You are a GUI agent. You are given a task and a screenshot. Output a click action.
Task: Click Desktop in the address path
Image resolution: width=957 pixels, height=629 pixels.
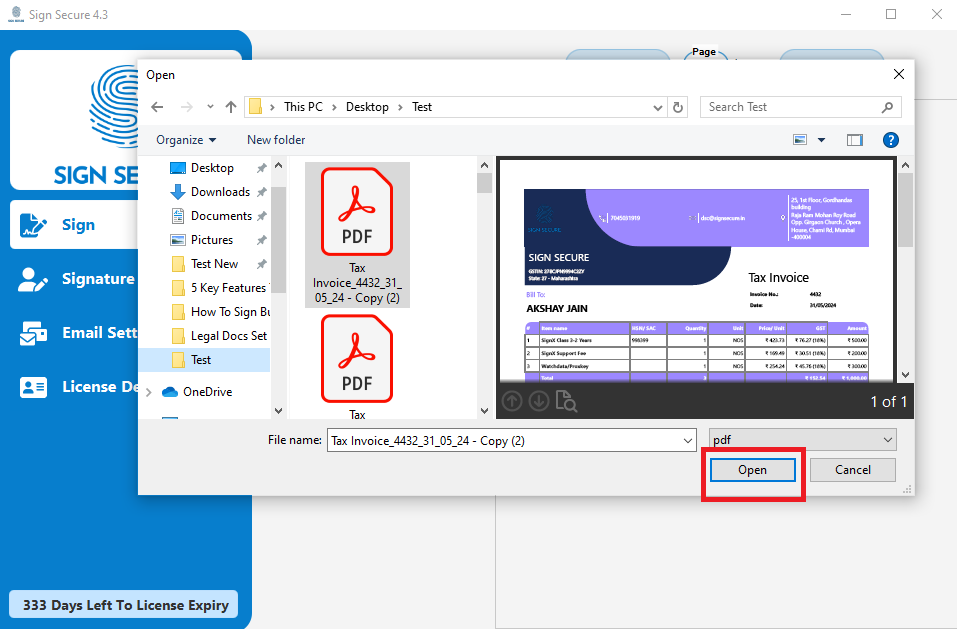pyautogui.click(x=367, y=107)
